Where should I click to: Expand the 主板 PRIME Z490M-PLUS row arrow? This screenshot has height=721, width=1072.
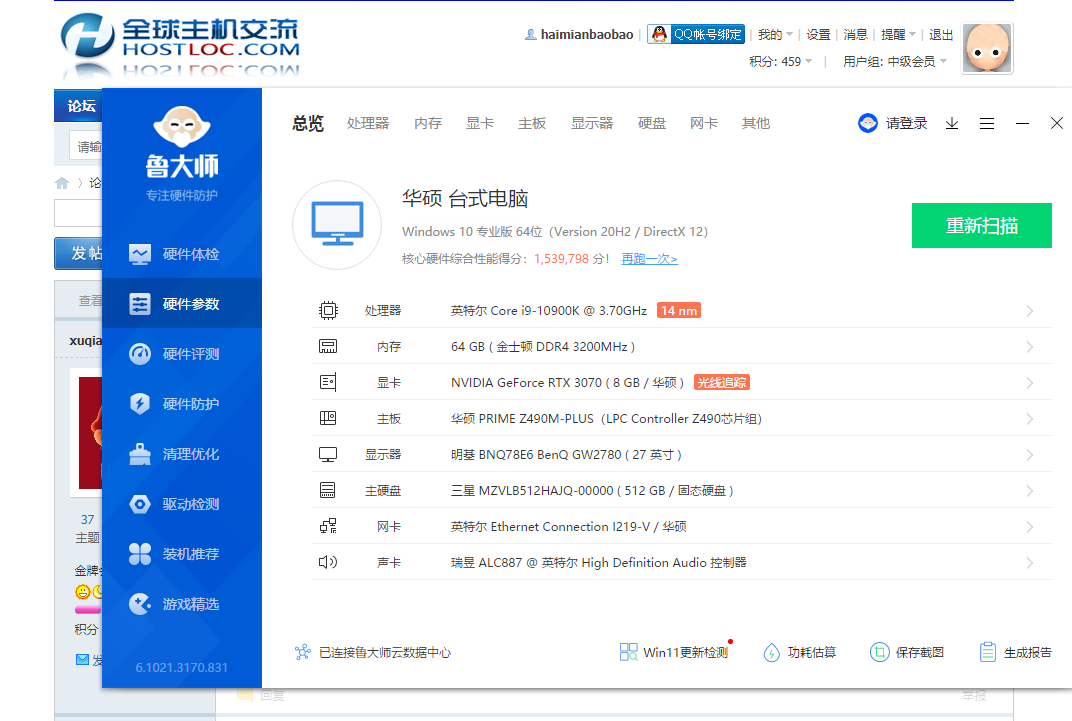(1030, 419)
